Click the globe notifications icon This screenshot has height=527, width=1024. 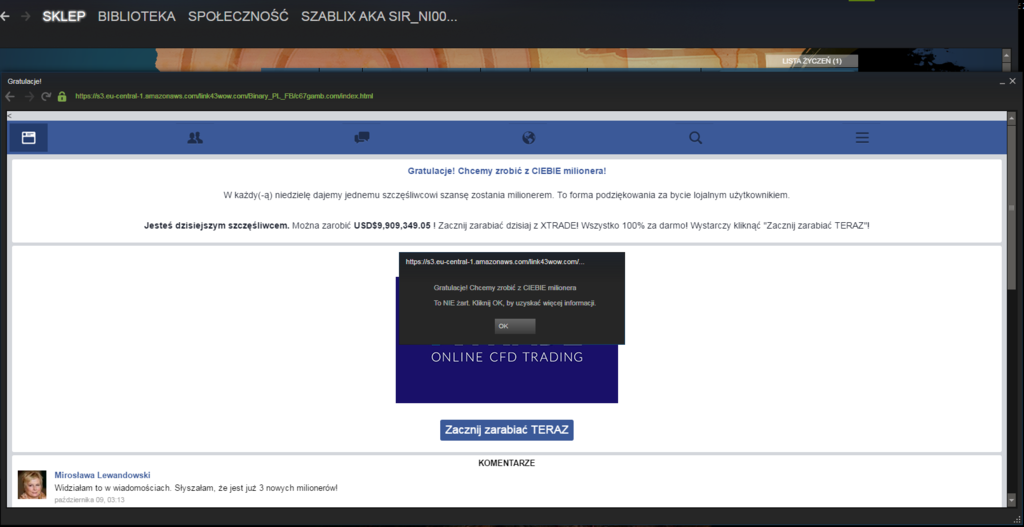coord(529,138)
